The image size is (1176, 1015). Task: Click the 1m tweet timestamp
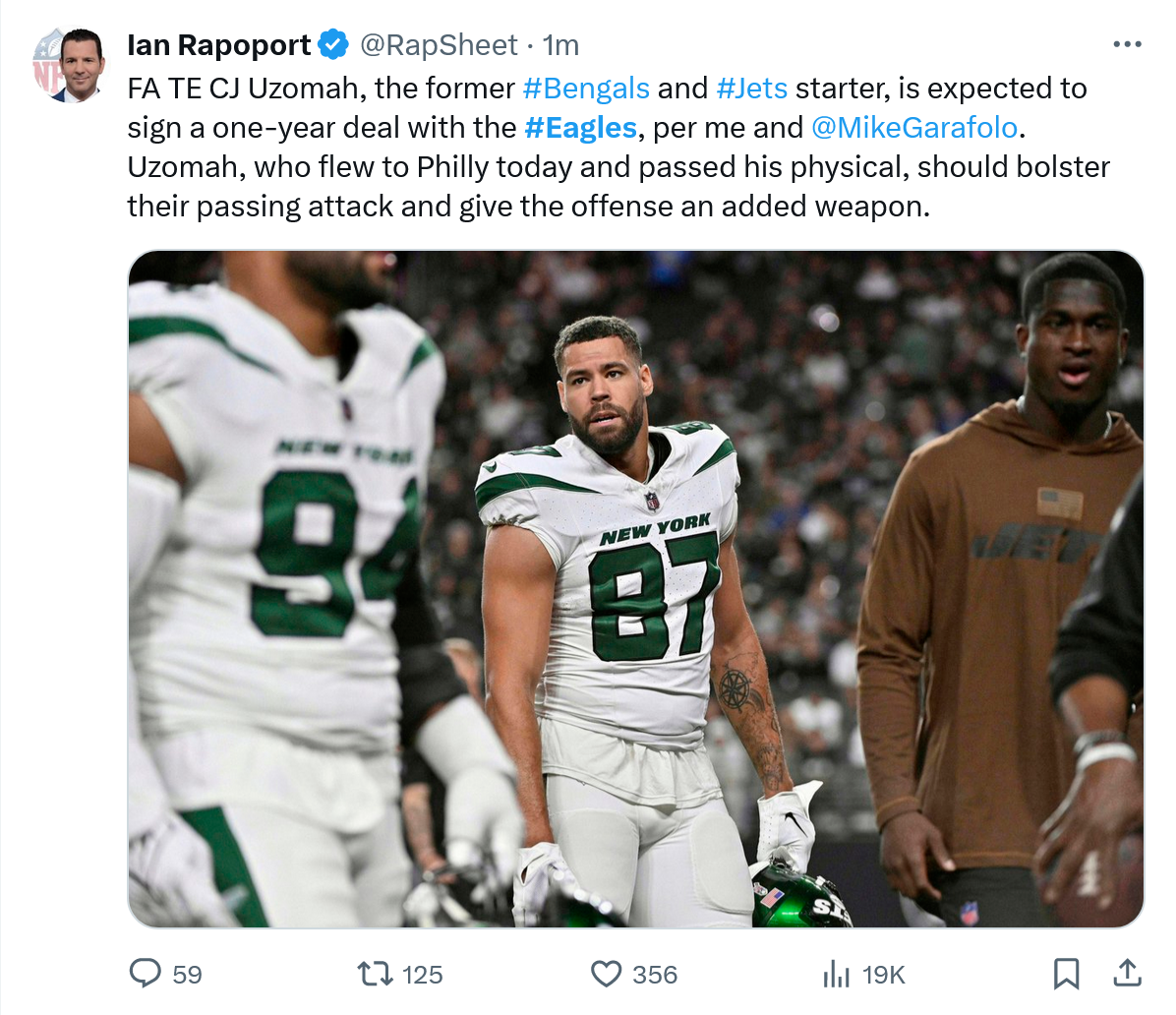561,45
